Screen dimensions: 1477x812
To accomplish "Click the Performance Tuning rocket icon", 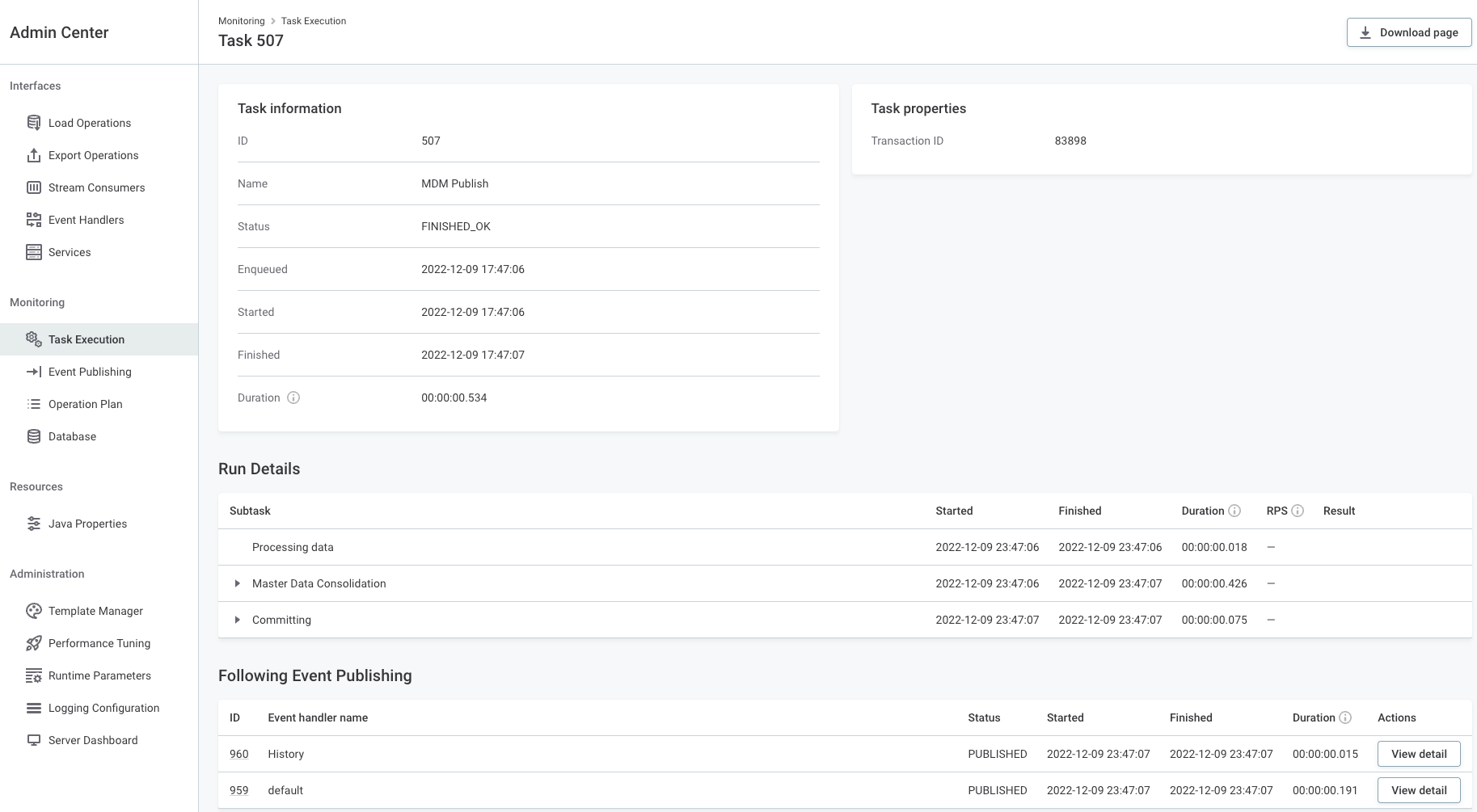I will click(x=33, y=643).
